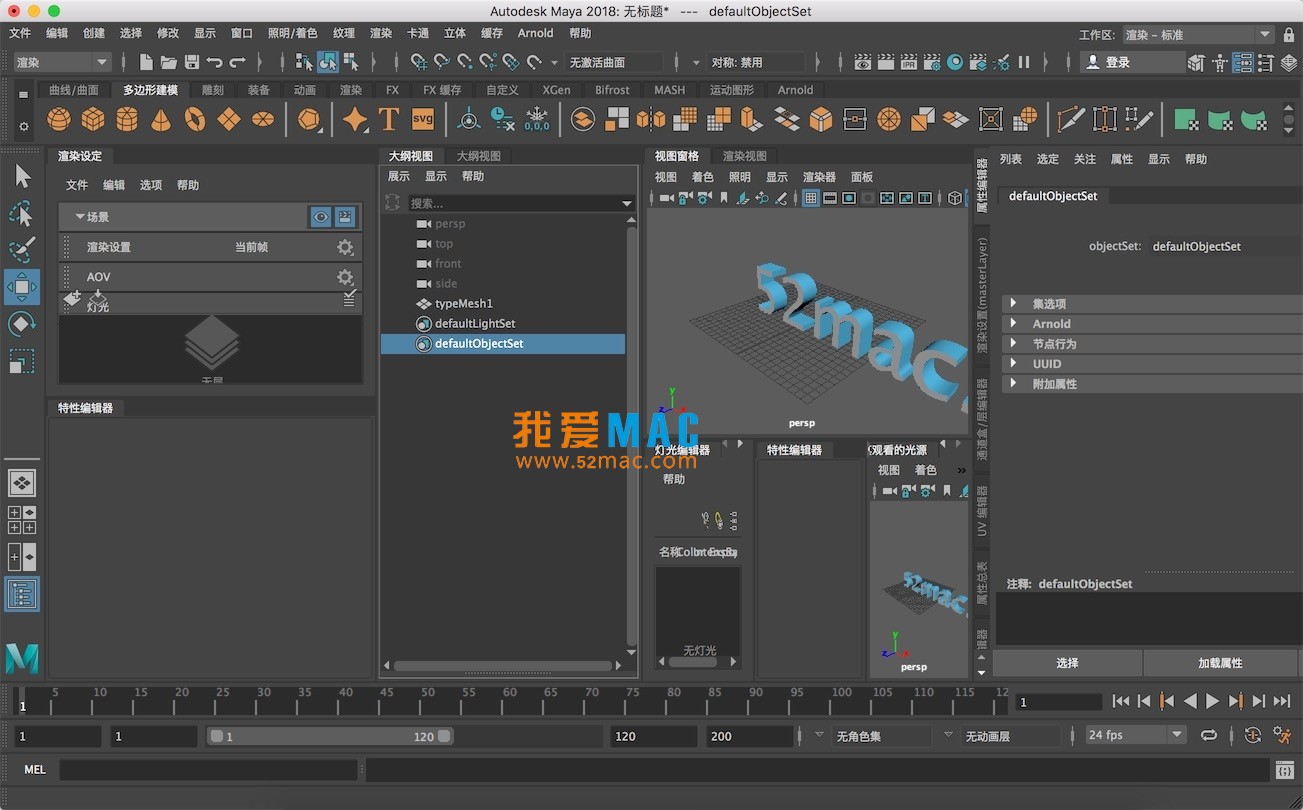Open Hypershade from the status line
The height and width of the screenshot is (810, 1303).
[955, 62]
